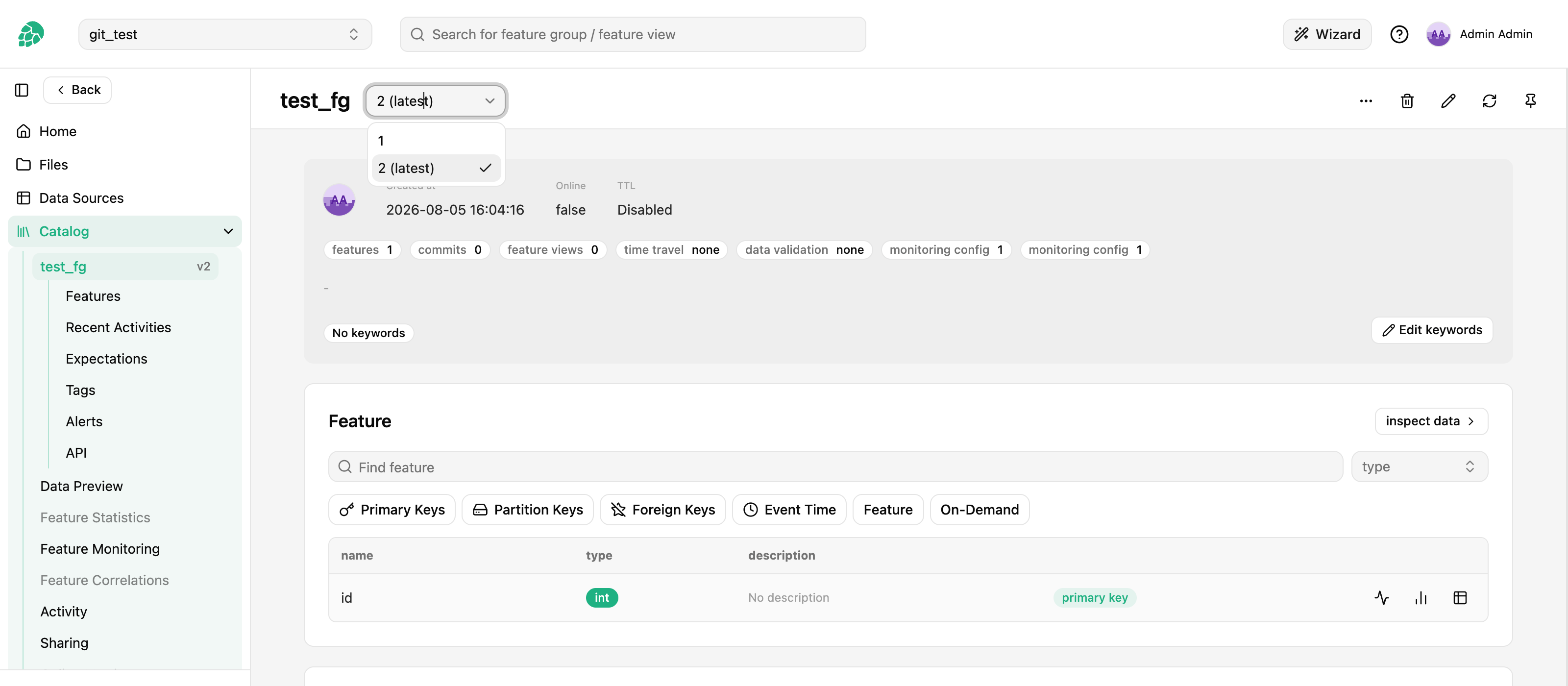
Task: Click Edit keywords button
Action: [x=1432, y=330]
